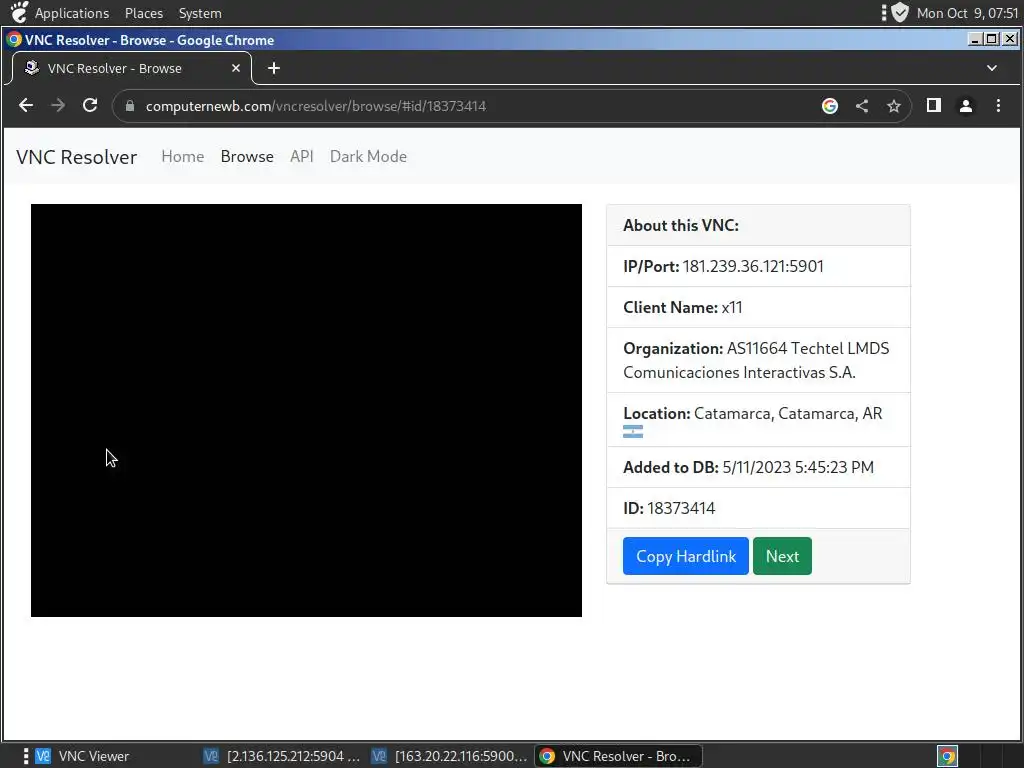Switch to VNC Resolver taskbar window
The height and width of the screenshot is (768, 1024).
(618, 756)
